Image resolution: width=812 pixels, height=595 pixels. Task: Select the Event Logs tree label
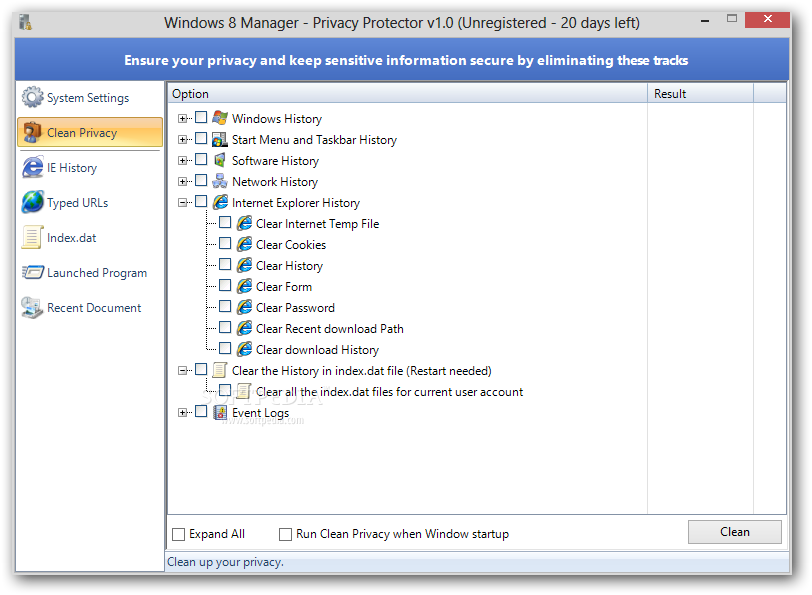(x=260, y=413)
